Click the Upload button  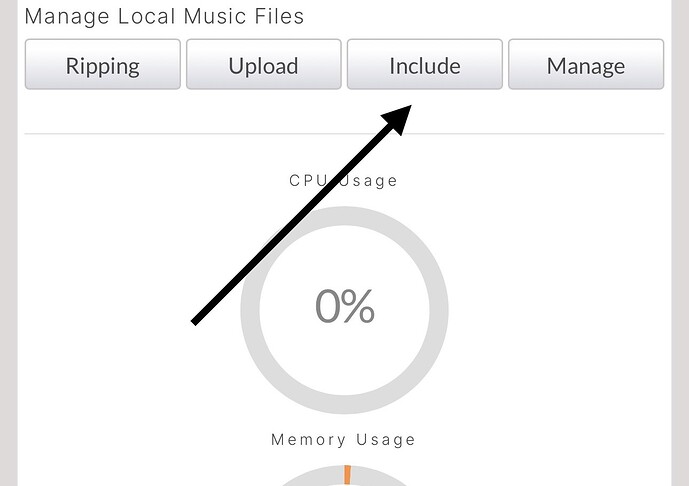(x=264, y=64)
